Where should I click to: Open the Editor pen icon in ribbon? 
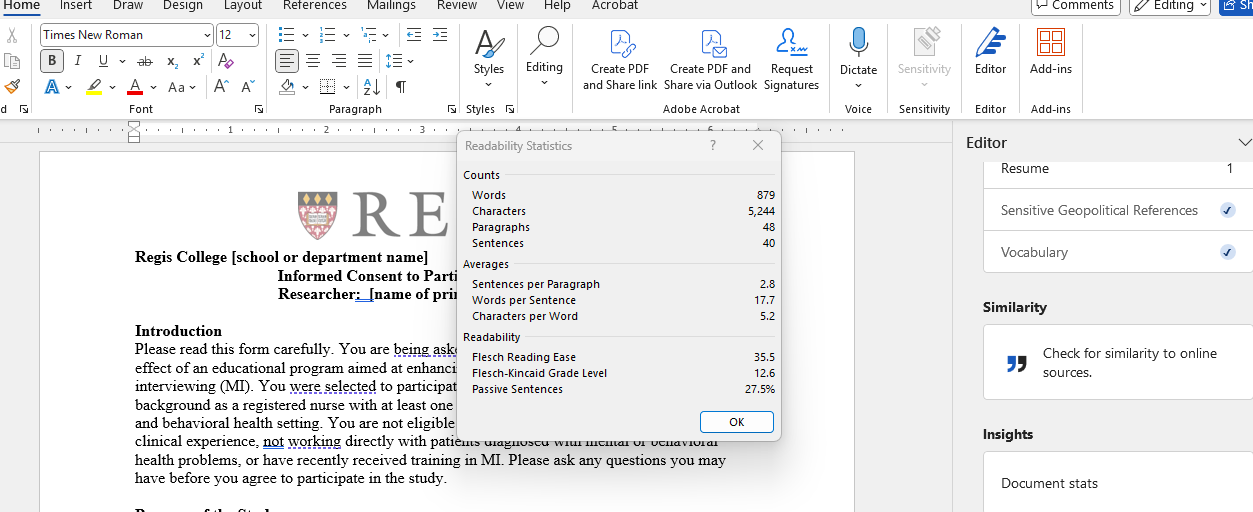990,44
